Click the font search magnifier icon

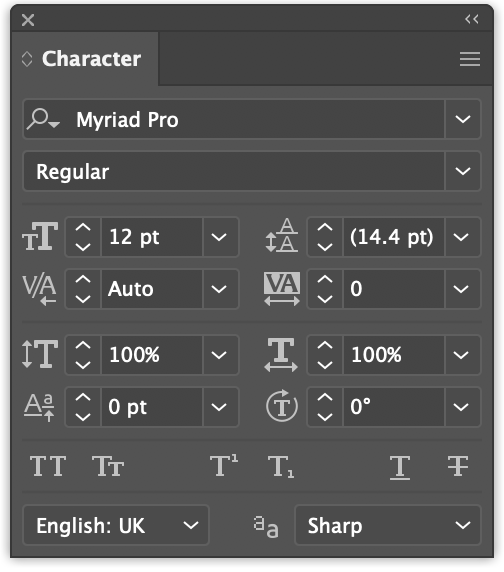pyautogui.click(x=43, y=119)
